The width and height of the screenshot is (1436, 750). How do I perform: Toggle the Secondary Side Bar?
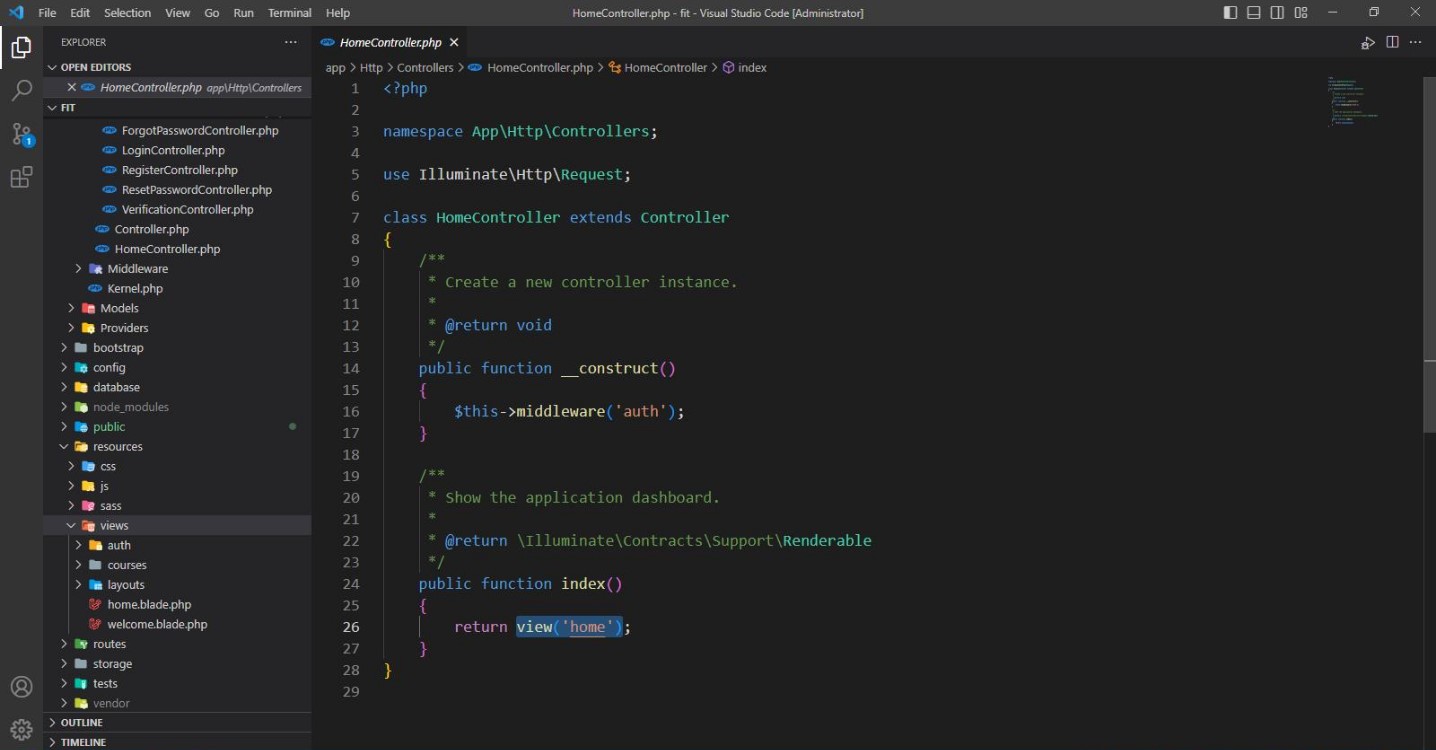(x=1278, y=13)
